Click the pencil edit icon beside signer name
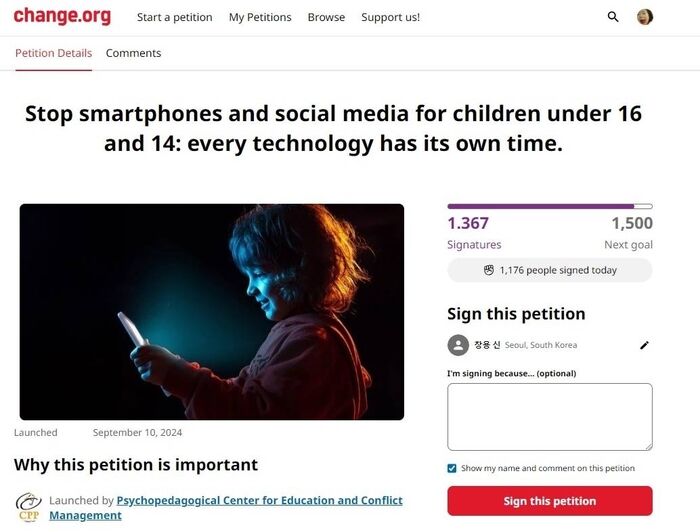 [644, 345]
